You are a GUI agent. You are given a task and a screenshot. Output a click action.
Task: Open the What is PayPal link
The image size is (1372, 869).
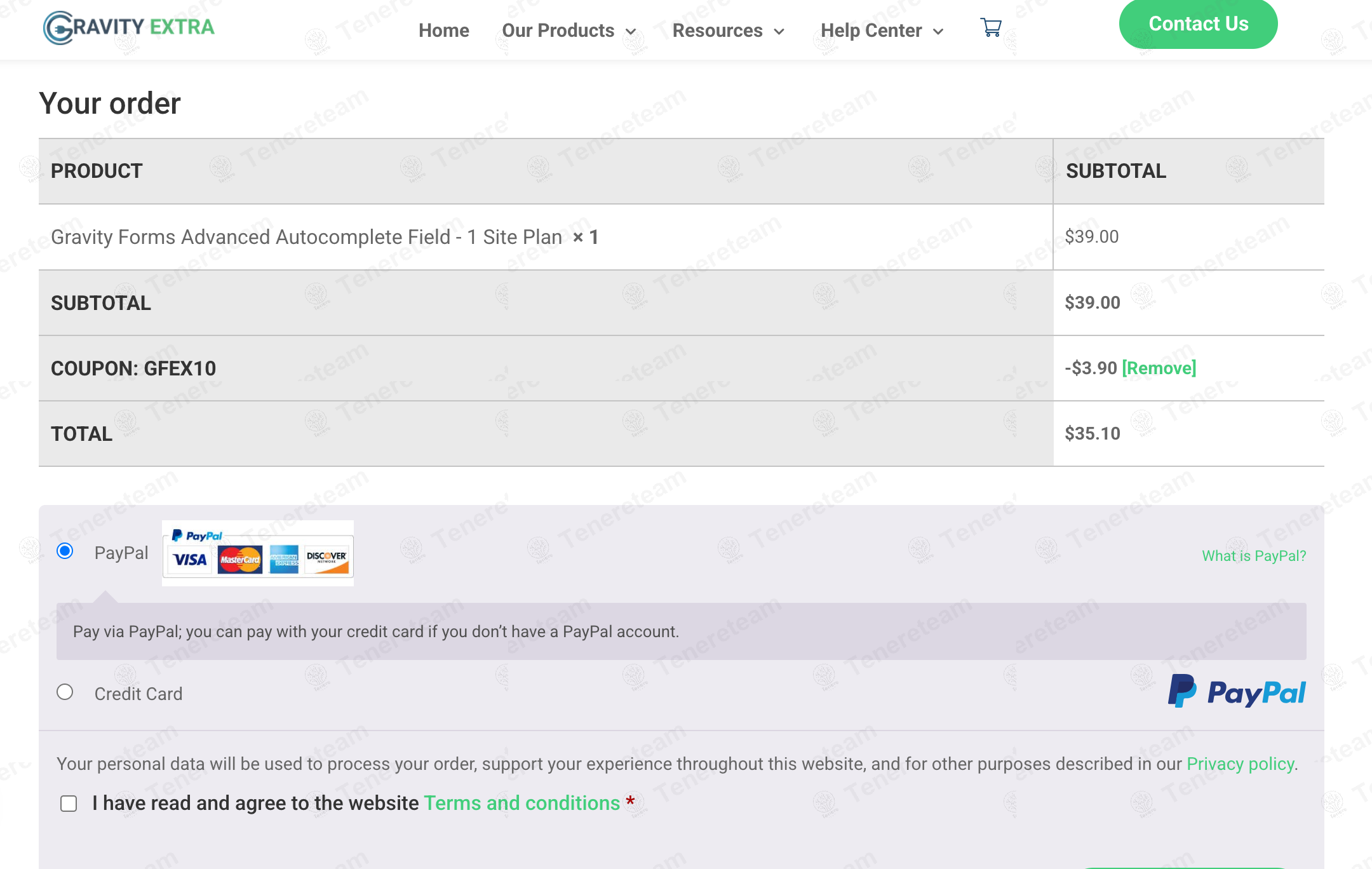pos(1253,556)
